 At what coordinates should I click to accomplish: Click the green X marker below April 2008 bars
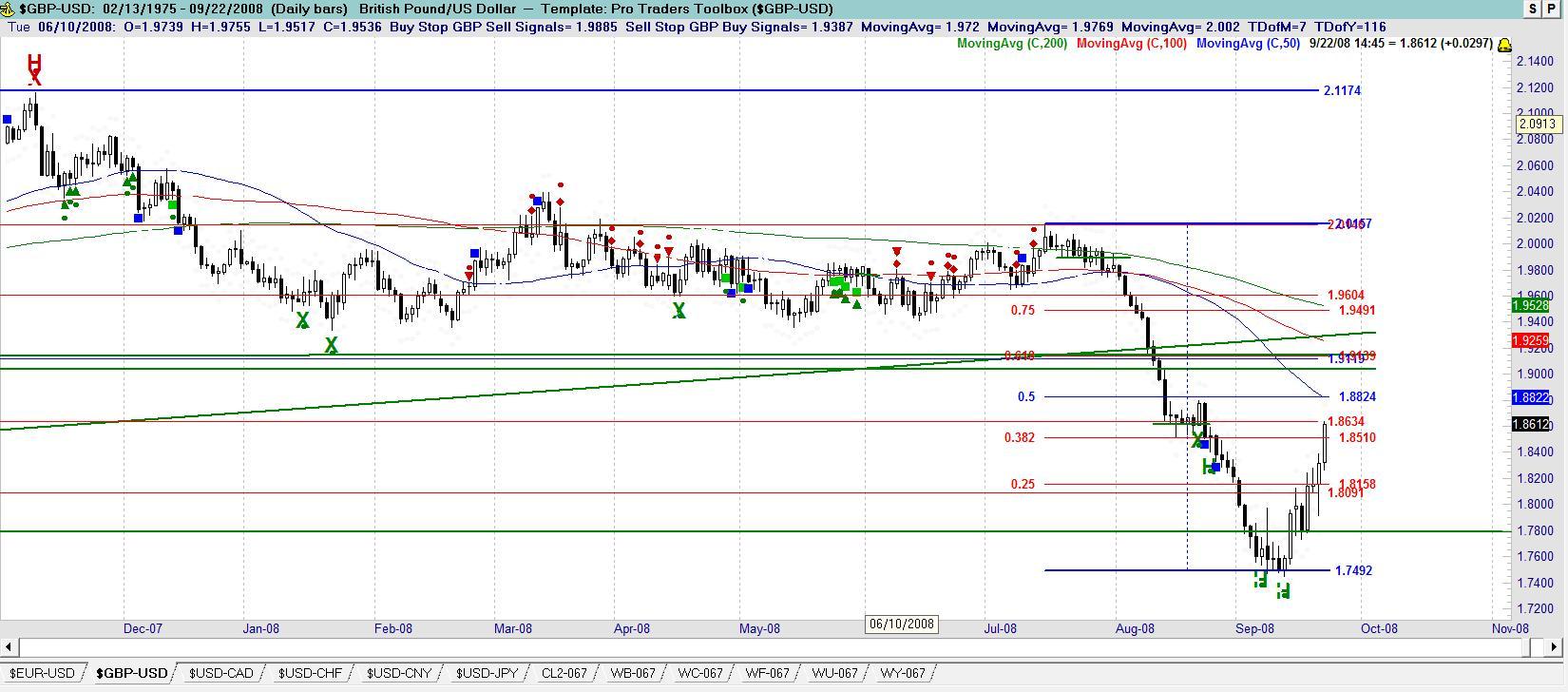coord(679,310)
